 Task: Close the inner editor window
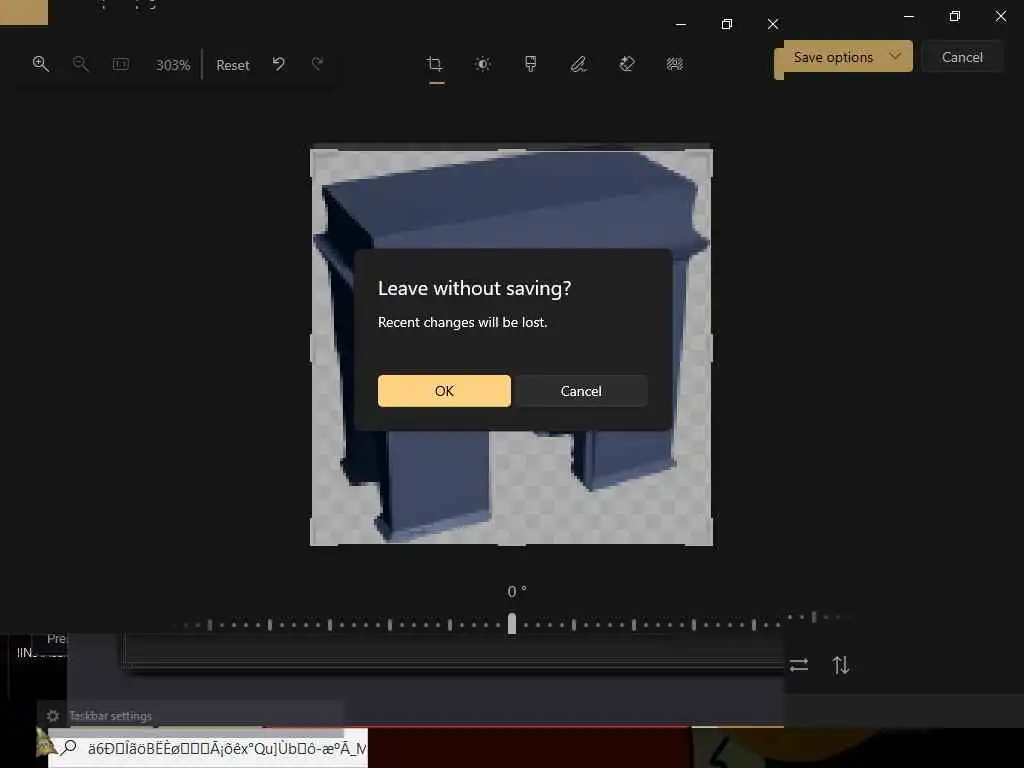[x=773, y=24]
